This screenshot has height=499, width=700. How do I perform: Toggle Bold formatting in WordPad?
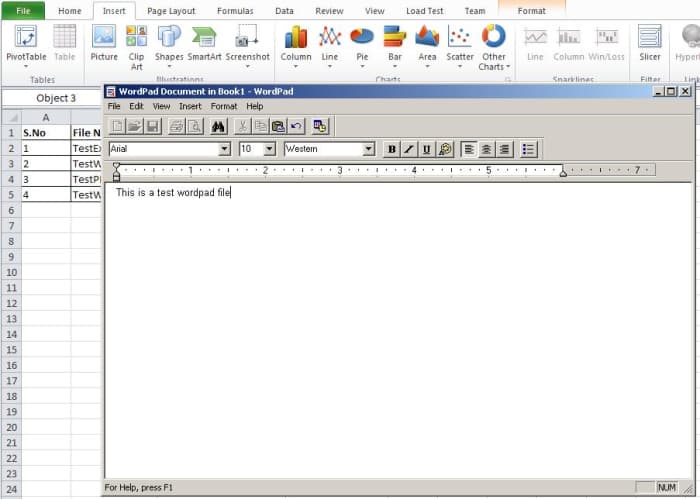[392, 149]
